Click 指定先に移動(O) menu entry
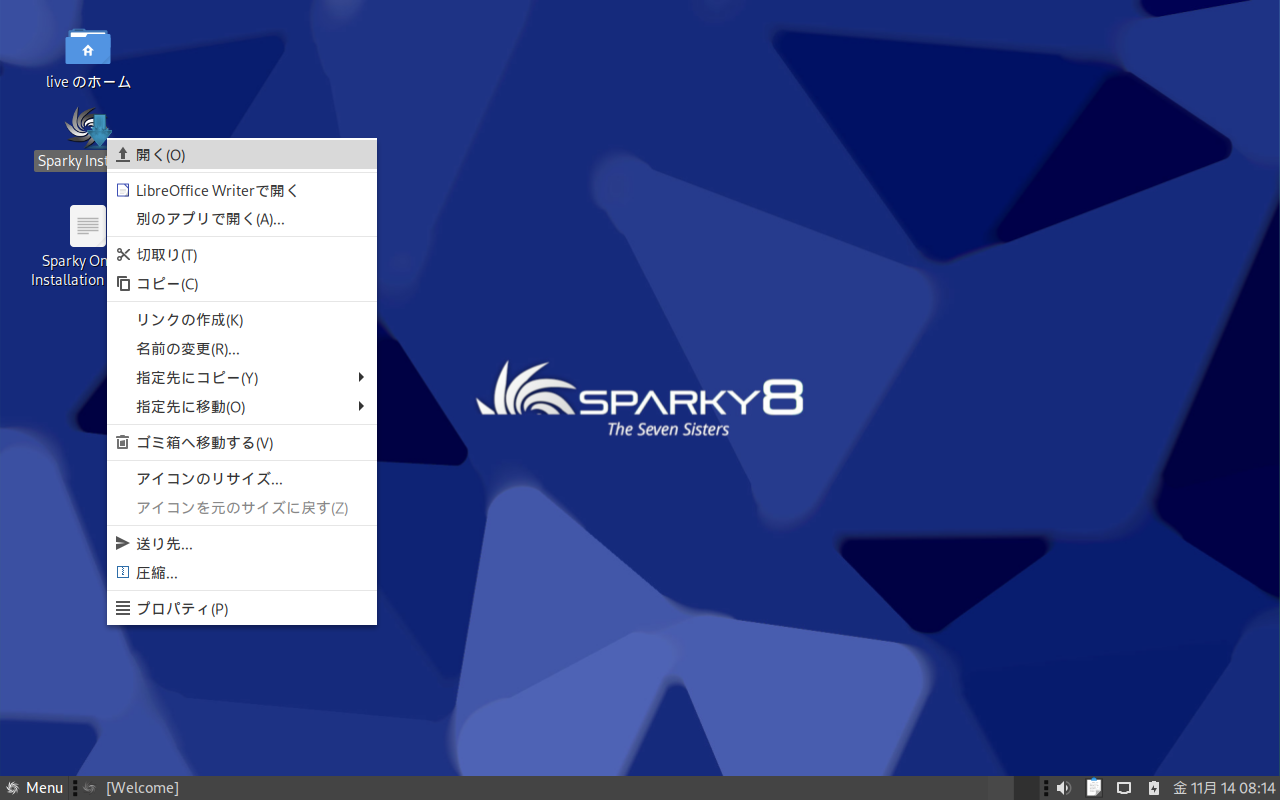Viewport: 1280px width, 800px height. coord(242,407)
